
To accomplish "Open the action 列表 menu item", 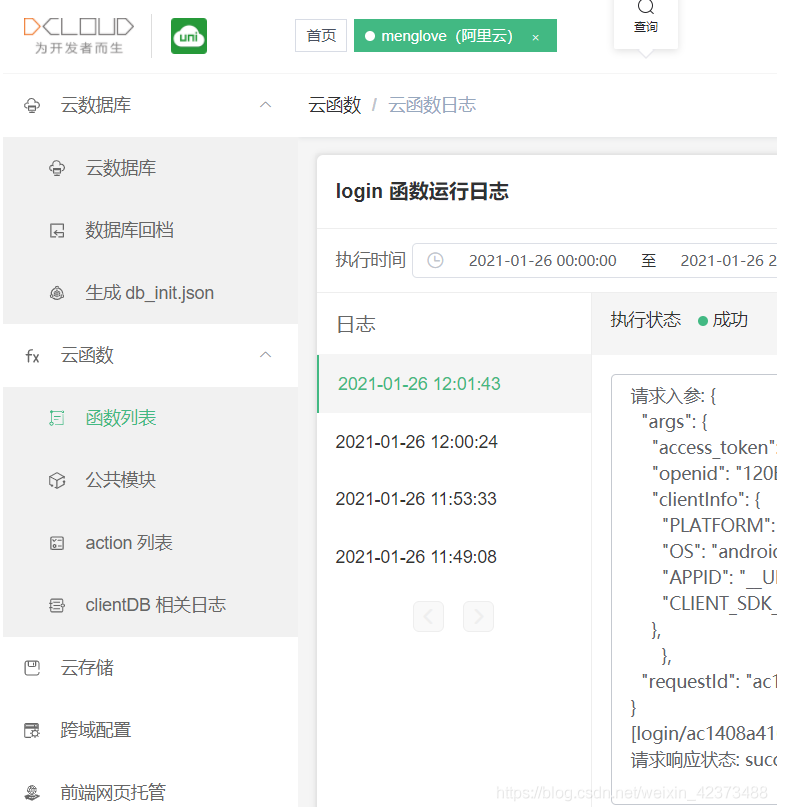I will pyautogui.click(x=129, y=543).
